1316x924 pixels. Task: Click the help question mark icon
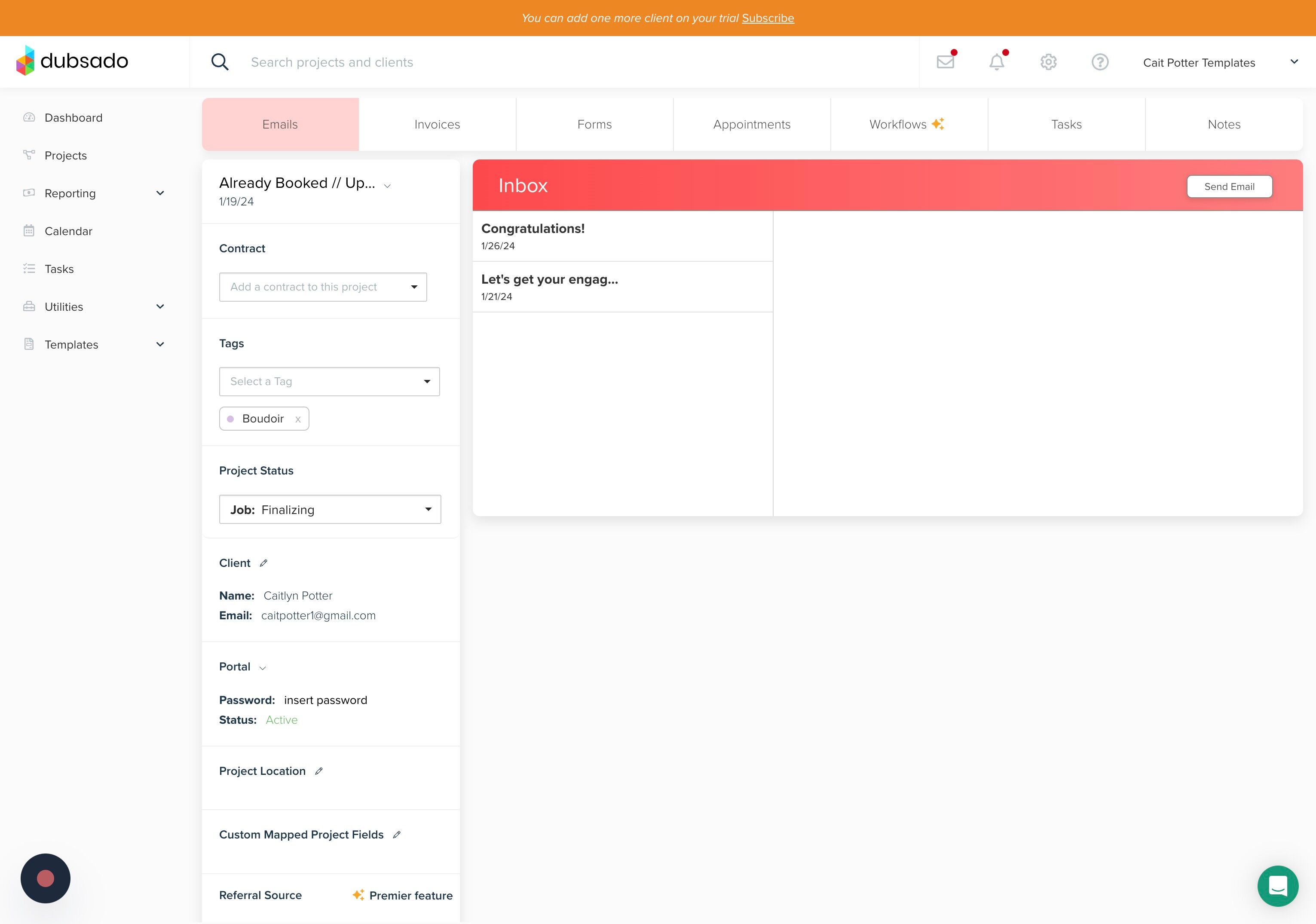(1099, 62)
